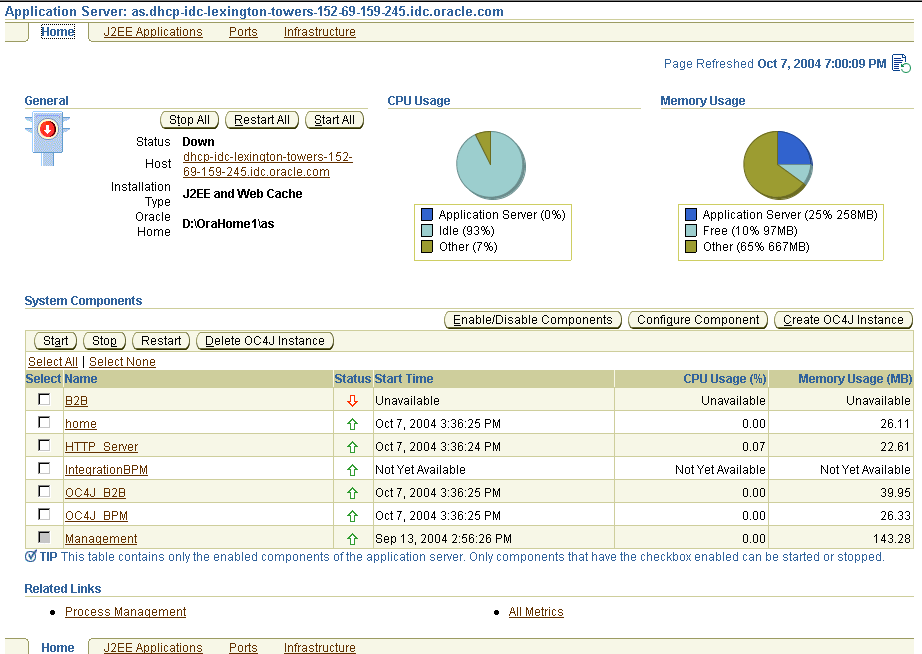922x654 pixels.
Task: Click the green status arrow for Management
Action: [x=352, y=539]
